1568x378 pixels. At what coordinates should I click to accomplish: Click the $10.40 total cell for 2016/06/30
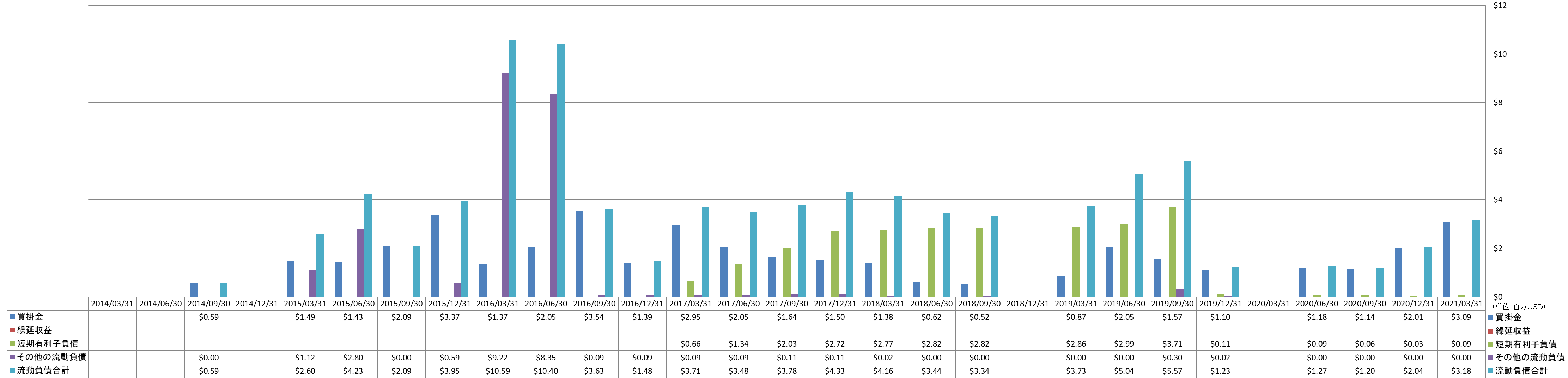tap(546, 371)
